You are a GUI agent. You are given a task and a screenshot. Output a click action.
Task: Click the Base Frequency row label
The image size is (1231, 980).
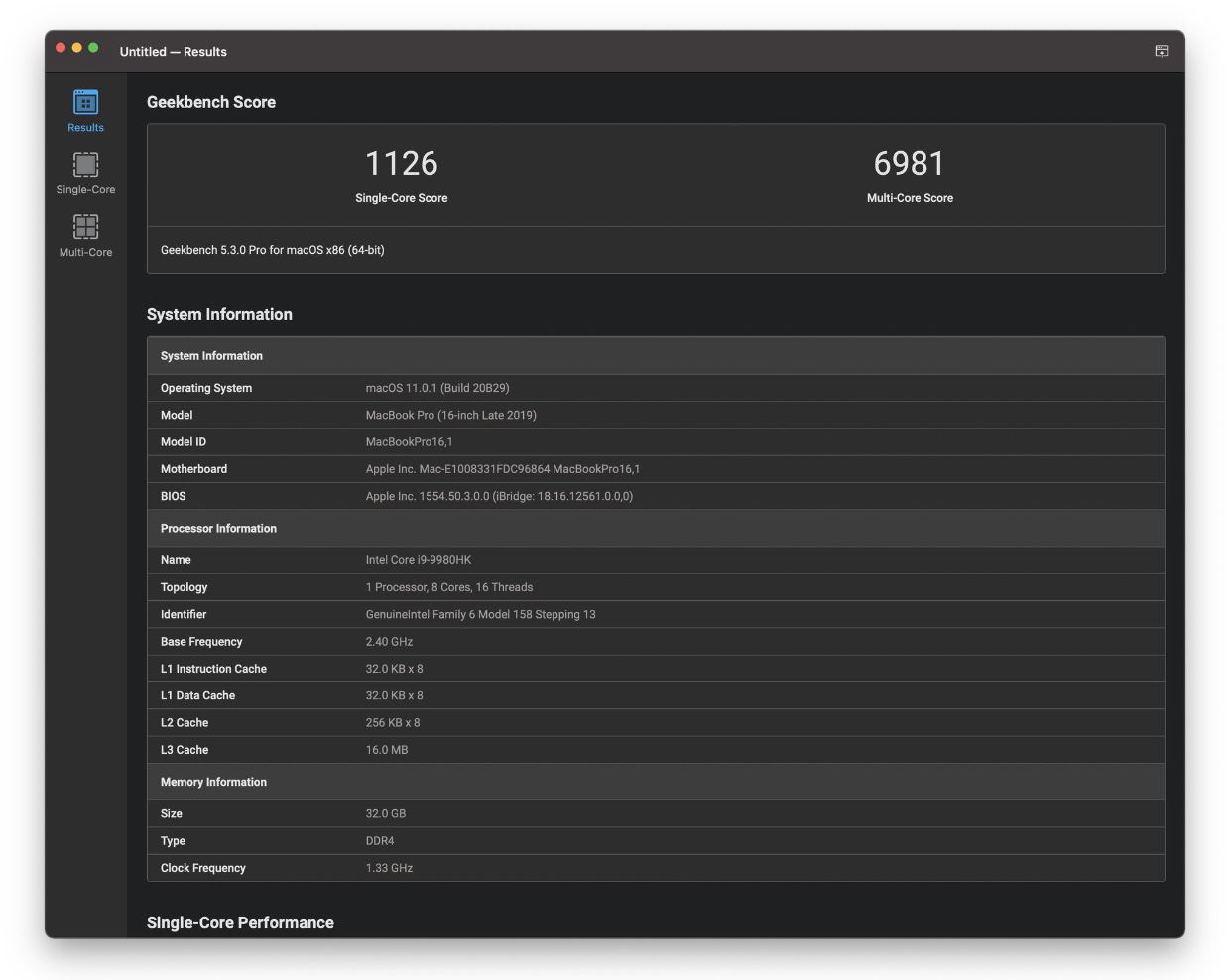(x=201, y=642)
